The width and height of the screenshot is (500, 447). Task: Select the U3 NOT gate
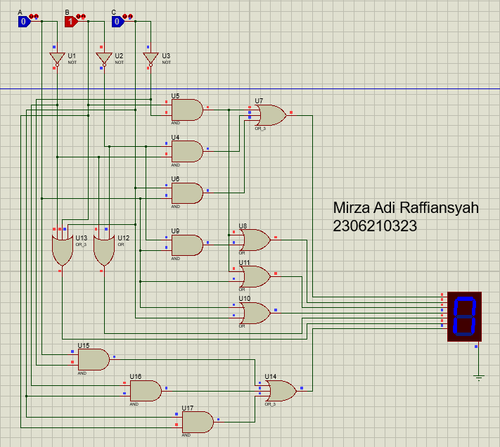coord(151,59)
